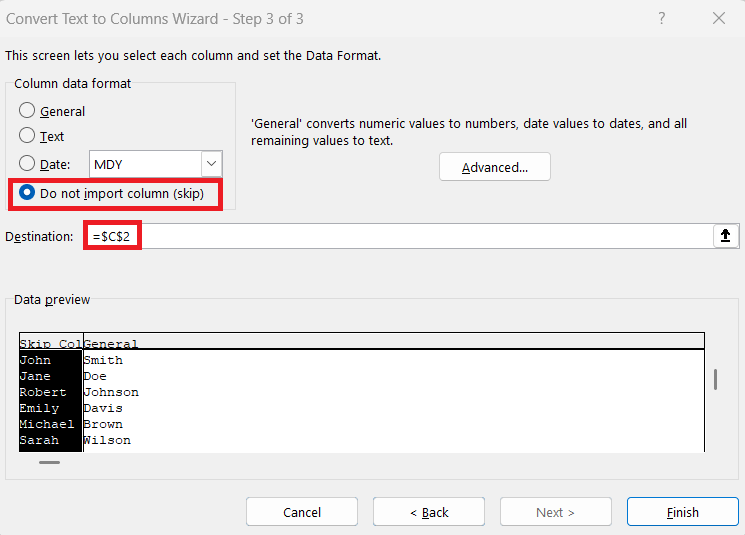
Task: Click 'Emily' in the data preview
Action: (39, 408)
